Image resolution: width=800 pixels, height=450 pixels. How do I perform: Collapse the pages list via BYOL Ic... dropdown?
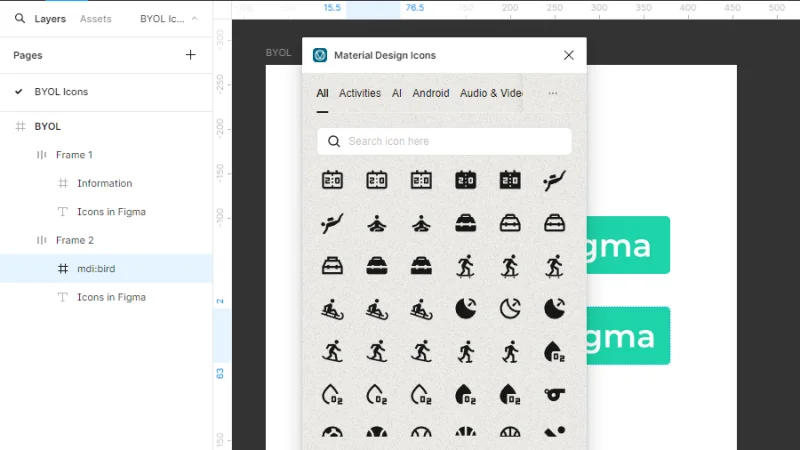pyautogui.click(x=169, y=19)
